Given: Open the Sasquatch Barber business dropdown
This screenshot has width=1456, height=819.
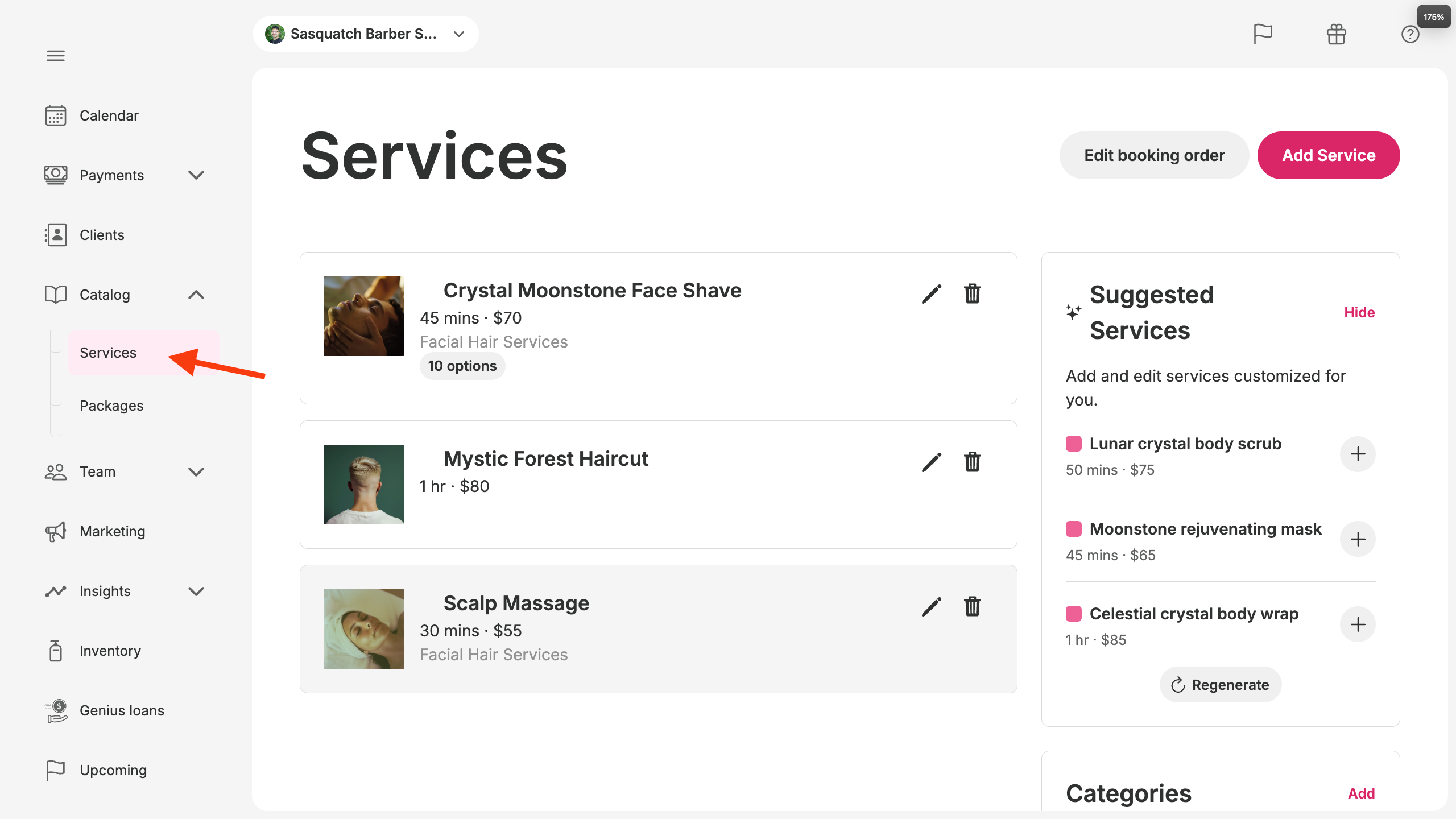Looking at the screenshot, I should (x=366, y=34).
